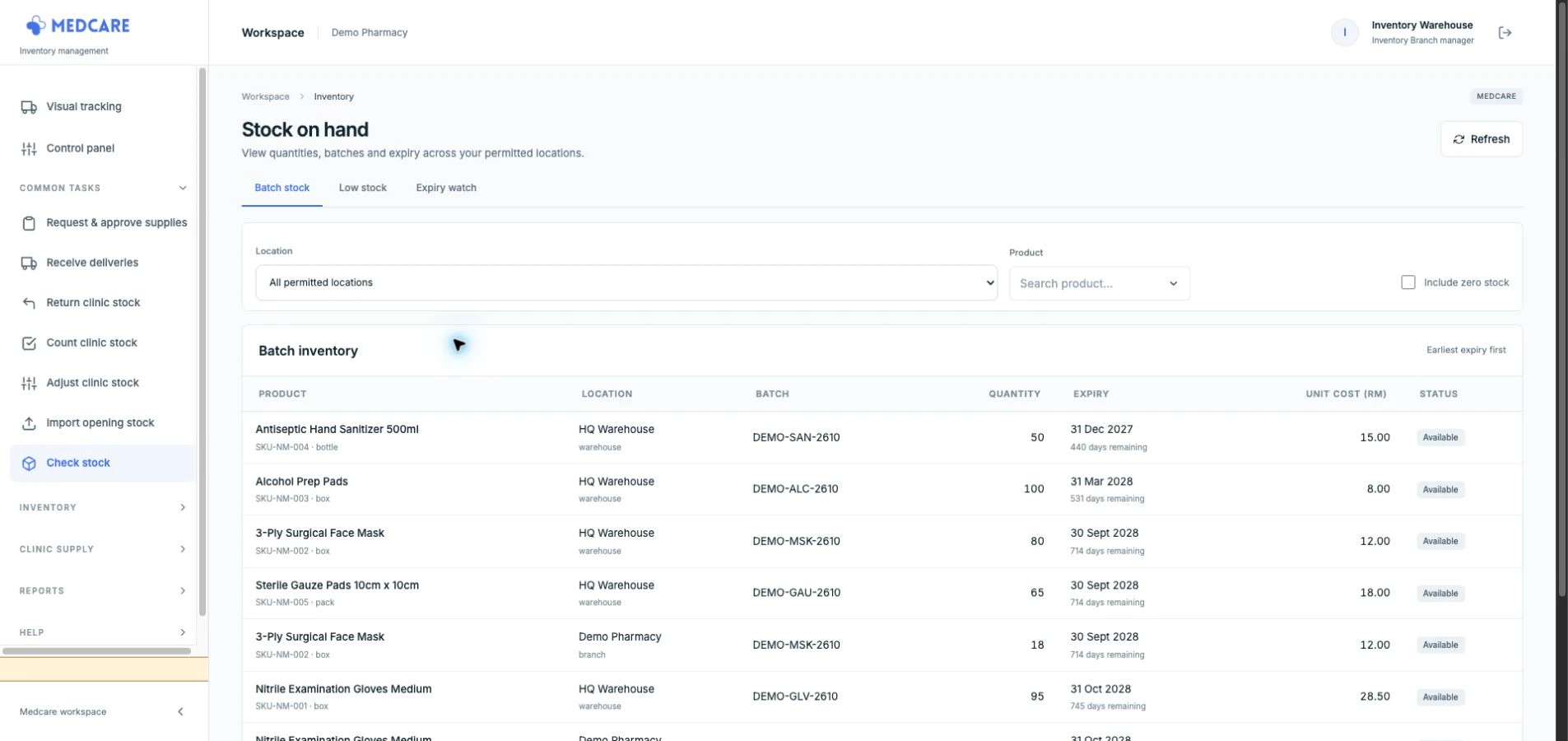Enable the Include zero stock checkbox
The height and width of the screenshot is (741, 1568).
(x=1408, y=282)
